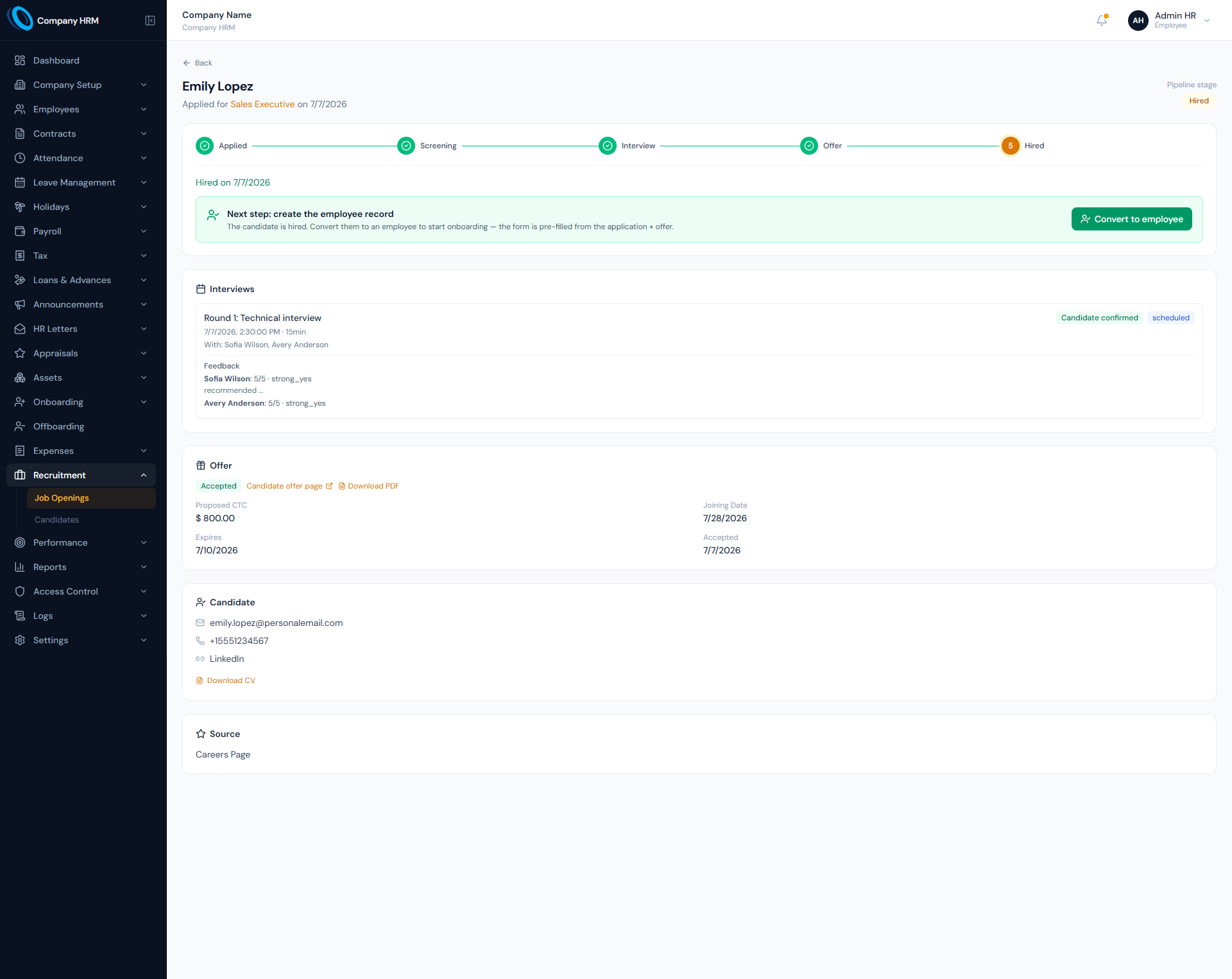The width and height of the screenshot is (1232, 979).
Task: Download the offer PDF
Action: click(369, 486)
